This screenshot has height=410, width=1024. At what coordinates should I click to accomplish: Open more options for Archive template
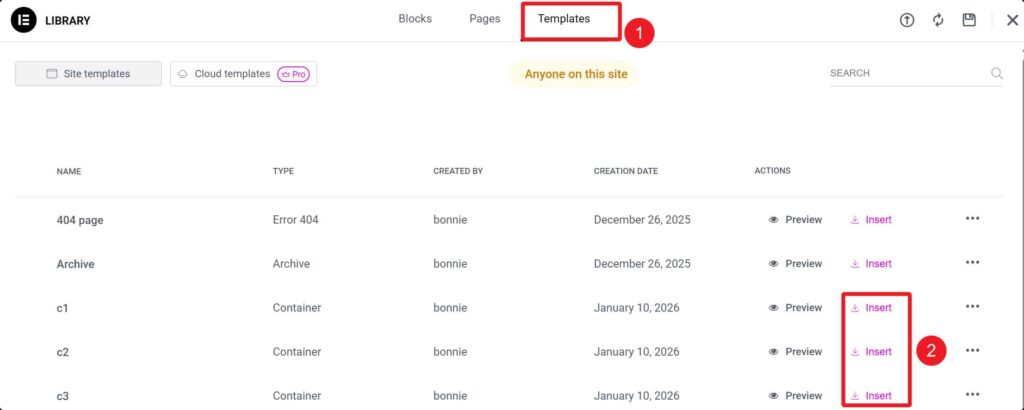point(972,264)
